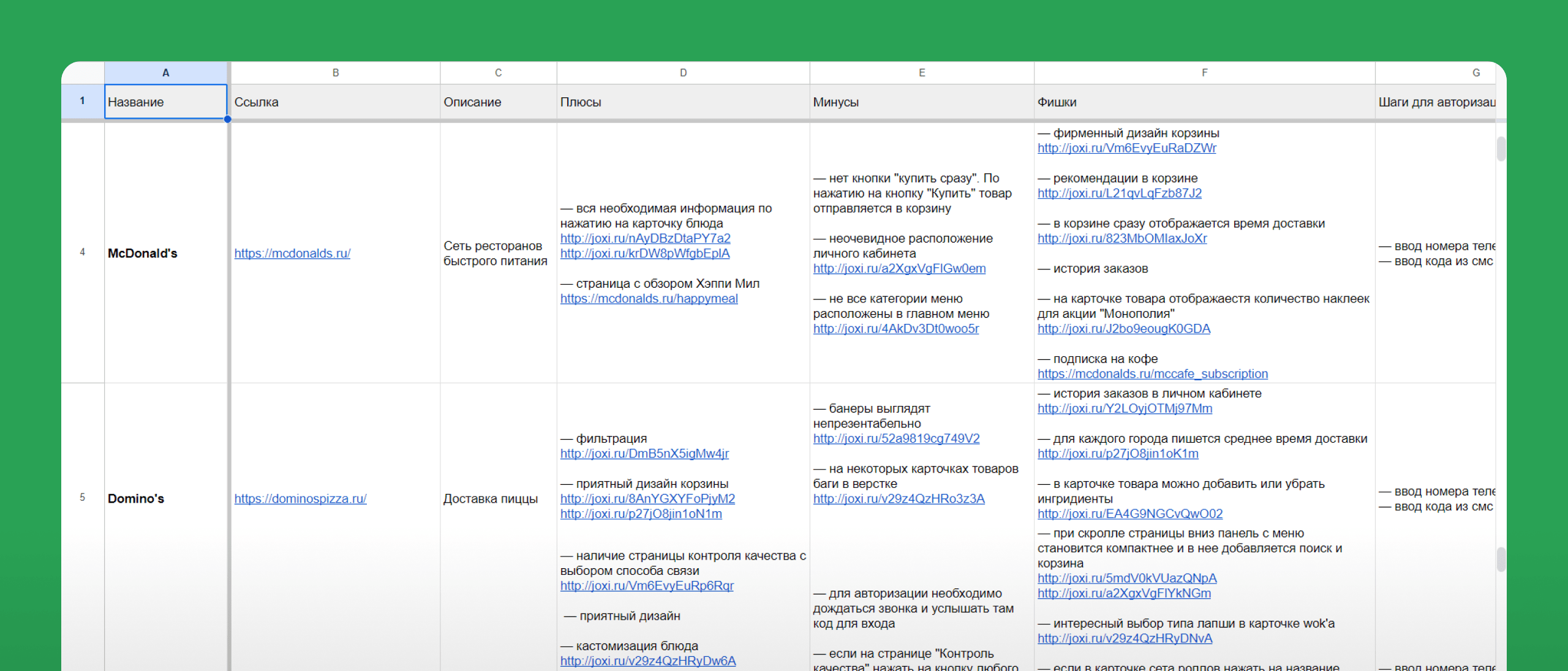
Task: Select column E header
Action: [922, 72]
